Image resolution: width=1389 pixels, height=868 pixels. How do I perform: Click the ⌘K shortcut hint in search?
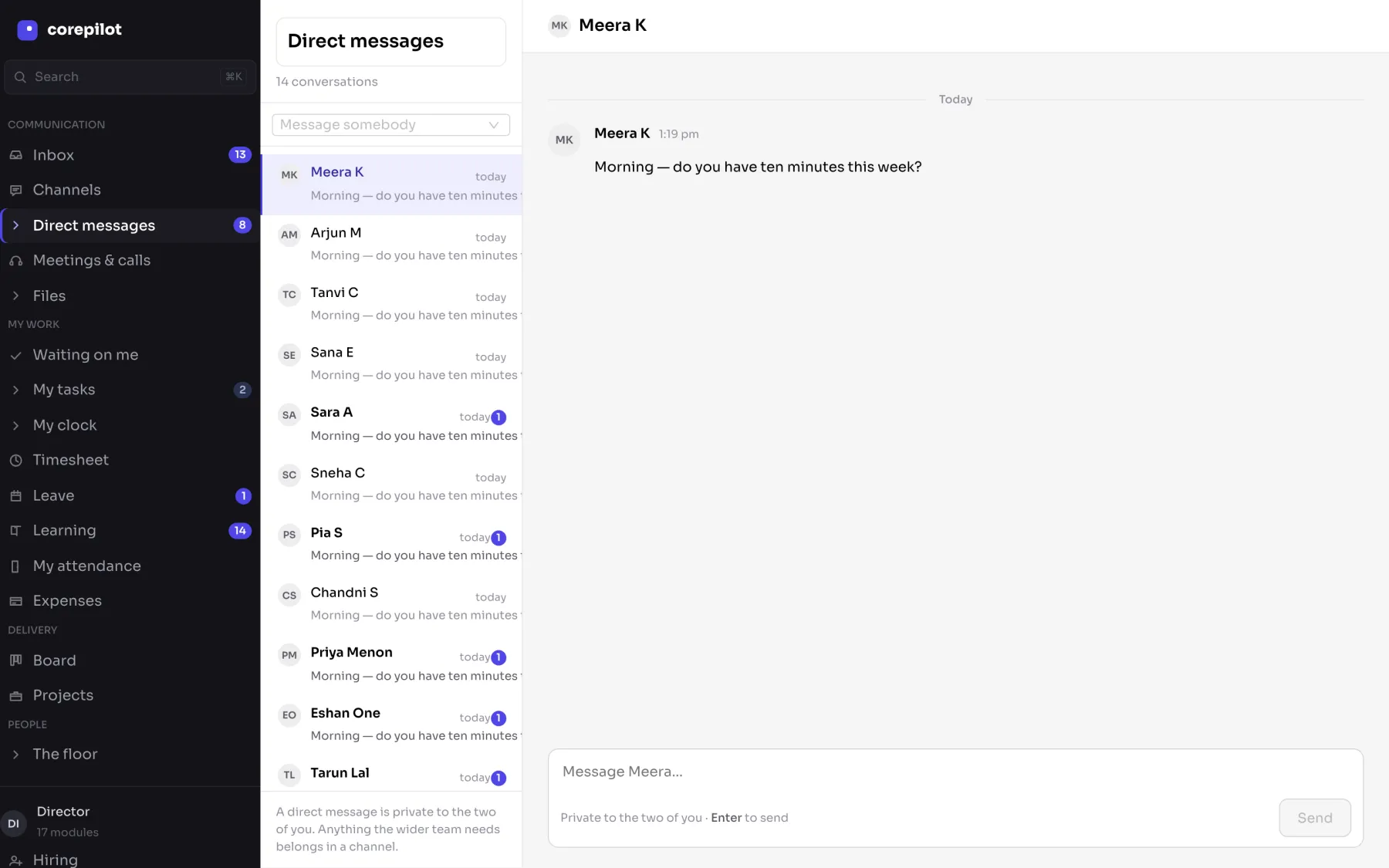234,77
